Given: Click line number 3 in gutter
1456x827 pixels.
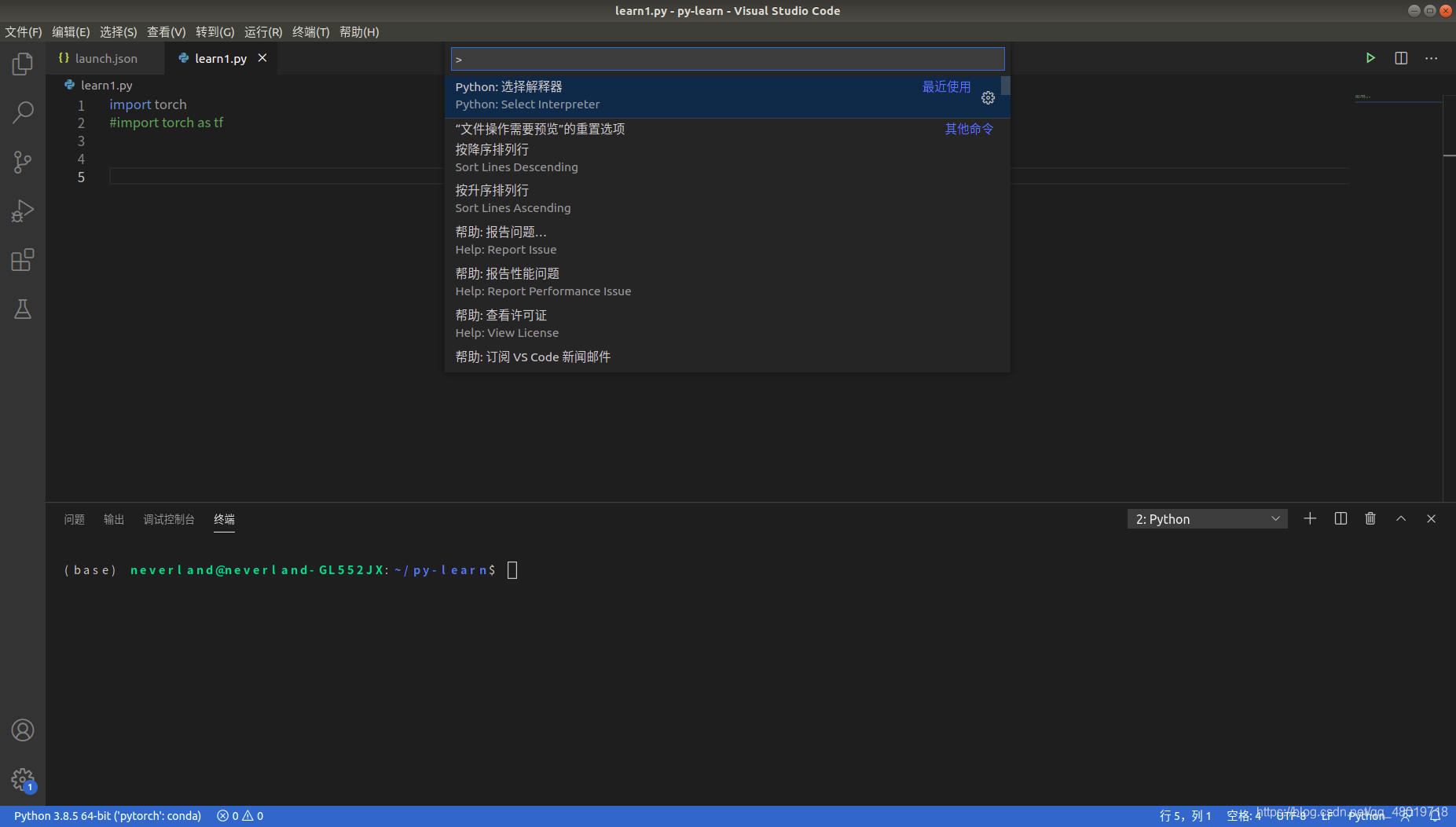Looking at the screenshot, I should point(81,141).
